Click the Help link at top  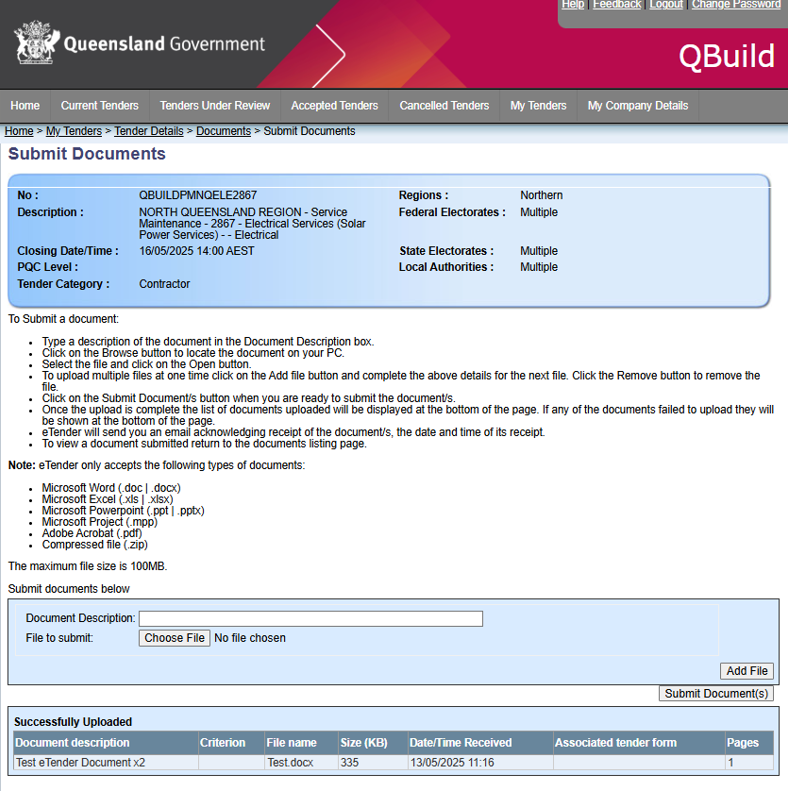[x=573, y=5]
